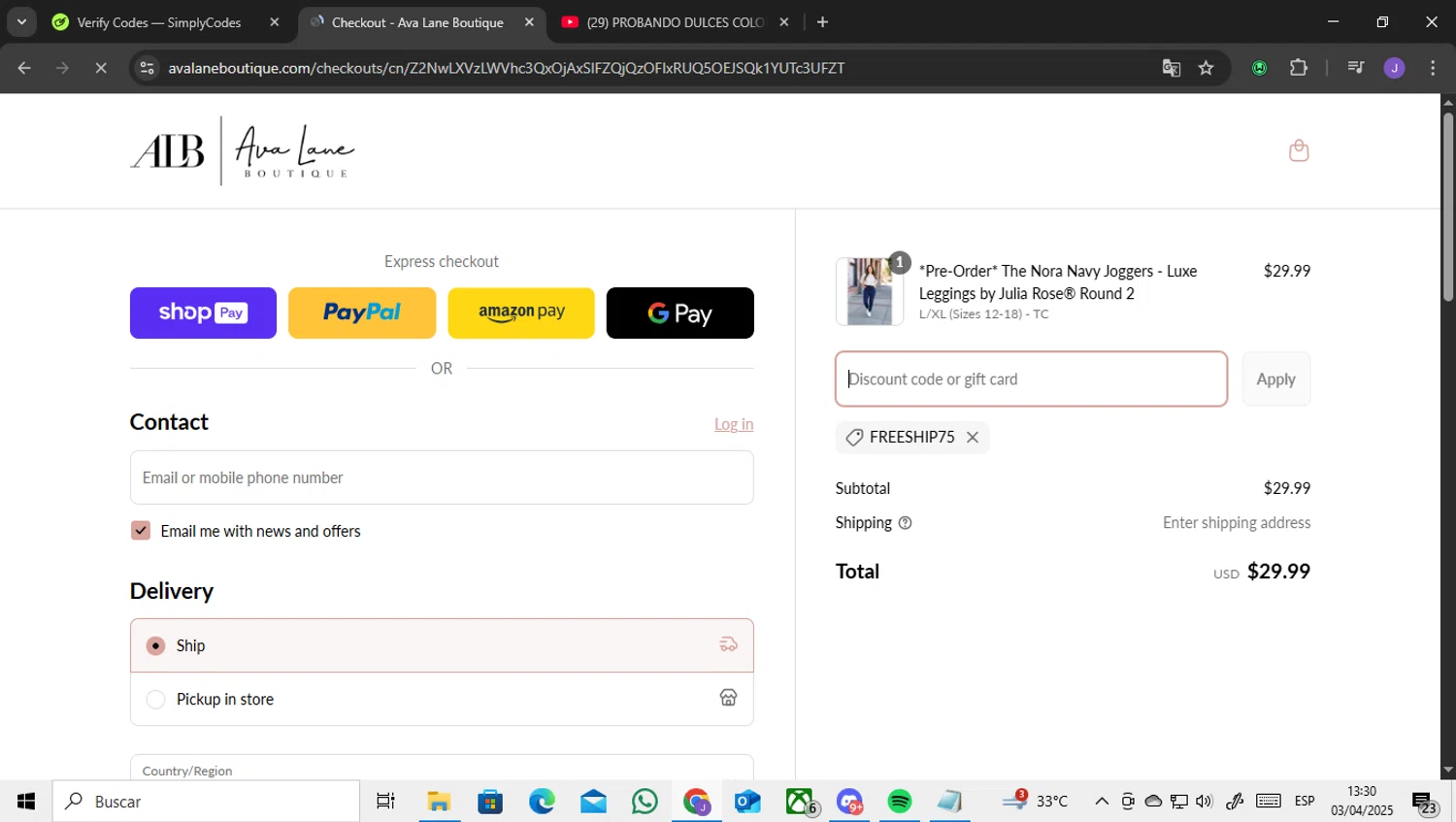View site information icon in address bar
Screen dimensions: 1456x822
coord(148,68)
